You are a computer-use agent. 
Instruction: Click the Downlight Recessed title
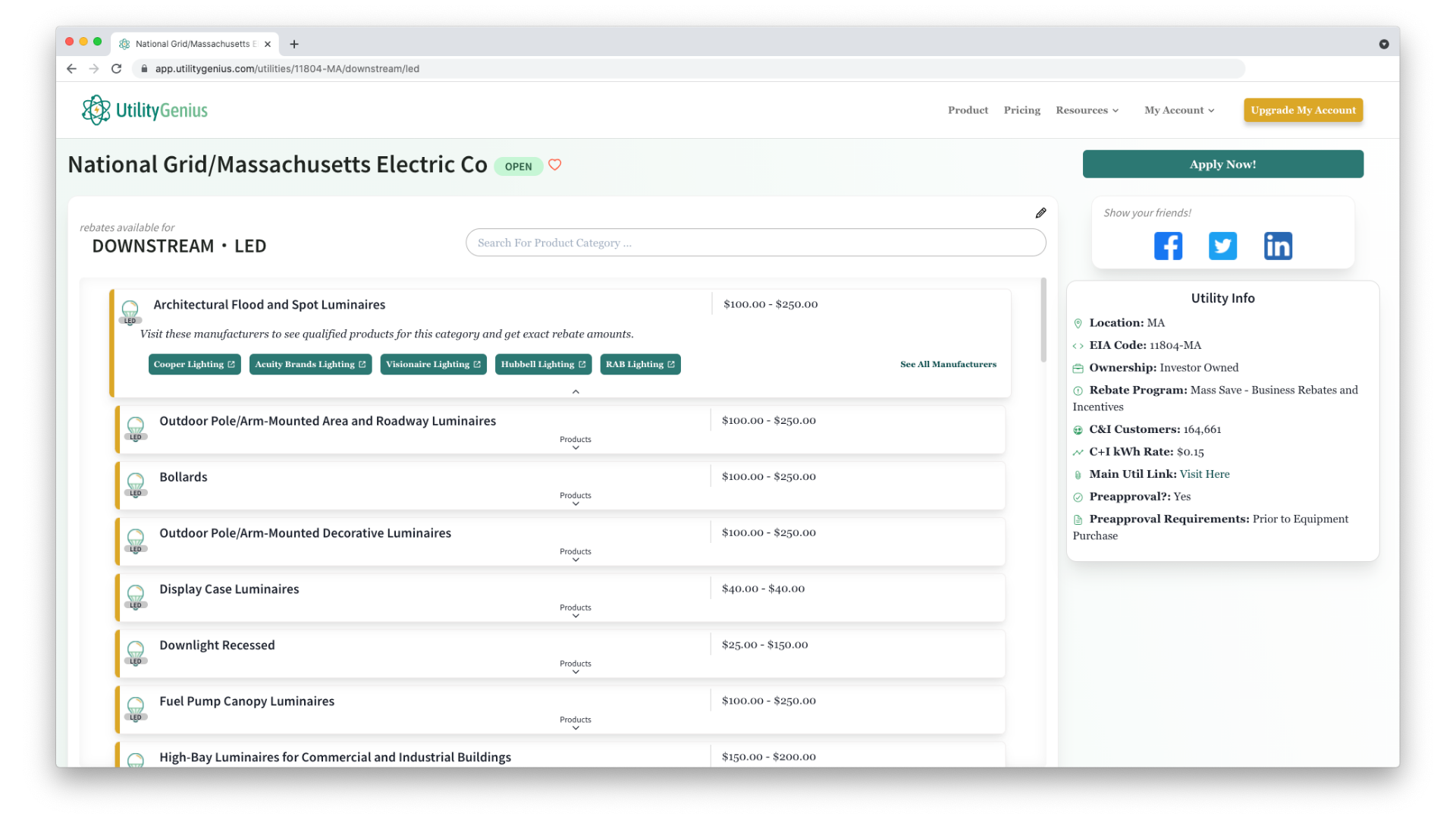click(x=217, y=645)
